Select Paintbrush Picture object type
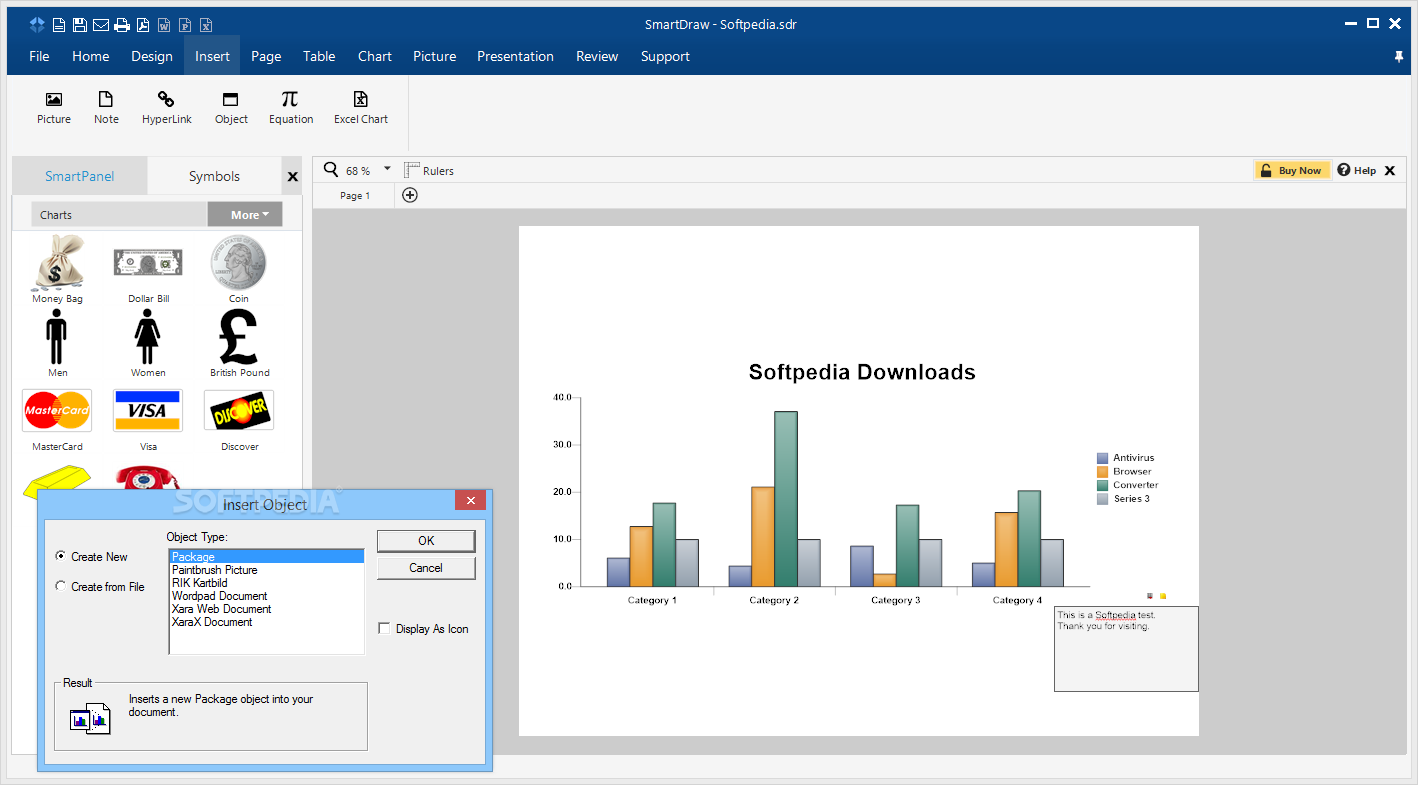The image size is (1418, 785). tap(266, 570)
